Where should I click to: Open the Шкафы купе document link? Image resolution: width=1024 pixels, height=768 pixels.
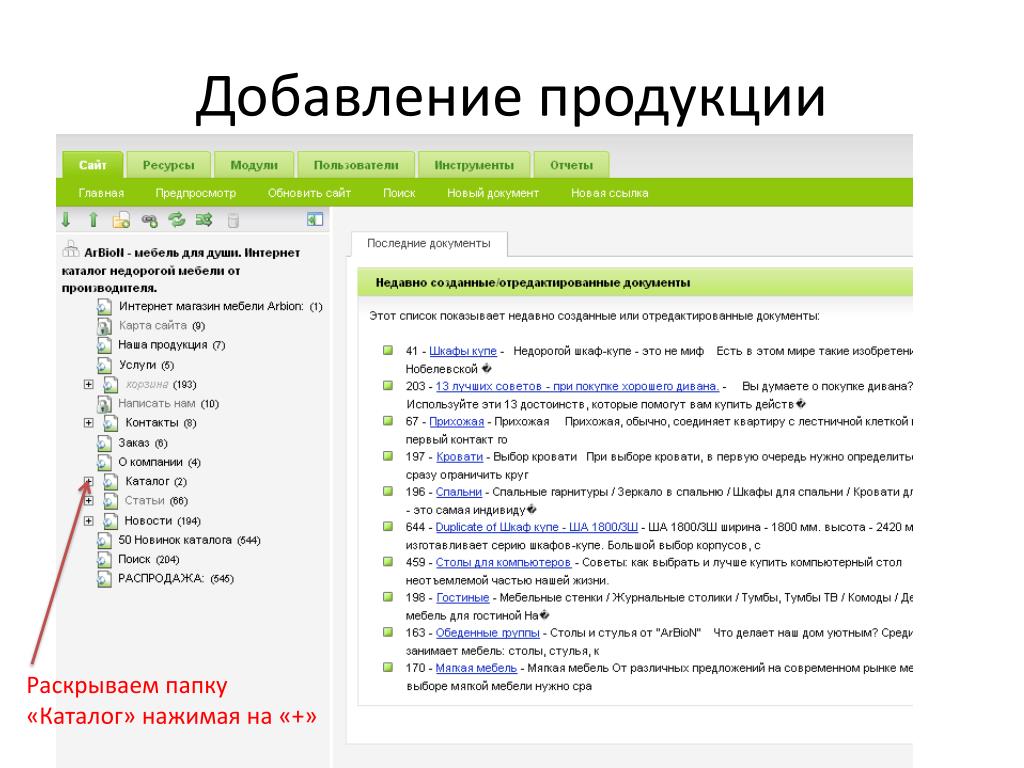[463, 351]
